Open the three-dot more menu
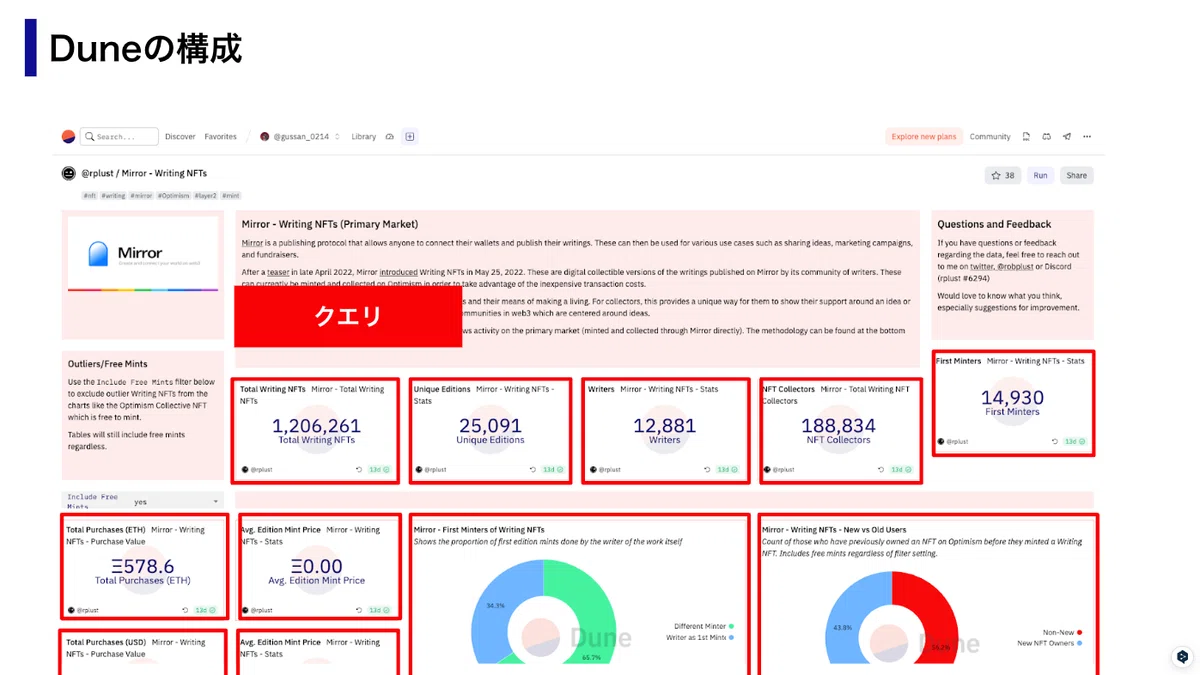The image size is (1200, 675). pyautogui.click(x=1087, y=137)
